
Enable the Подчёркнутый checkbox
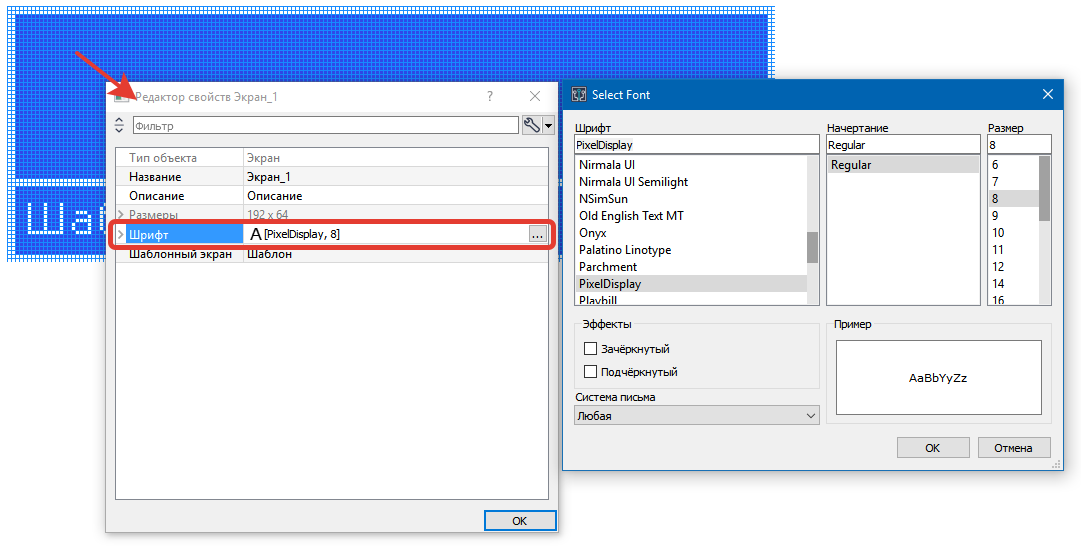590,372
